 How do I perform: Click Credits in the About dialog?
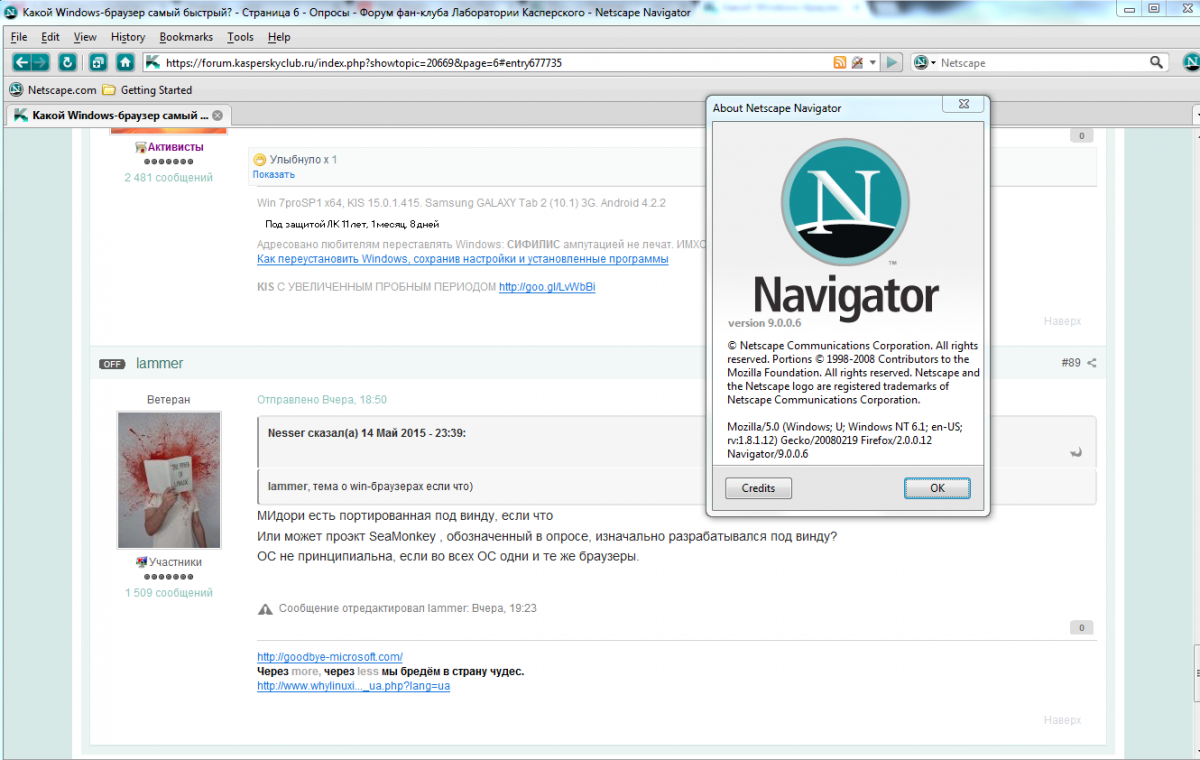pyautogui.click(x=758, y=488)
